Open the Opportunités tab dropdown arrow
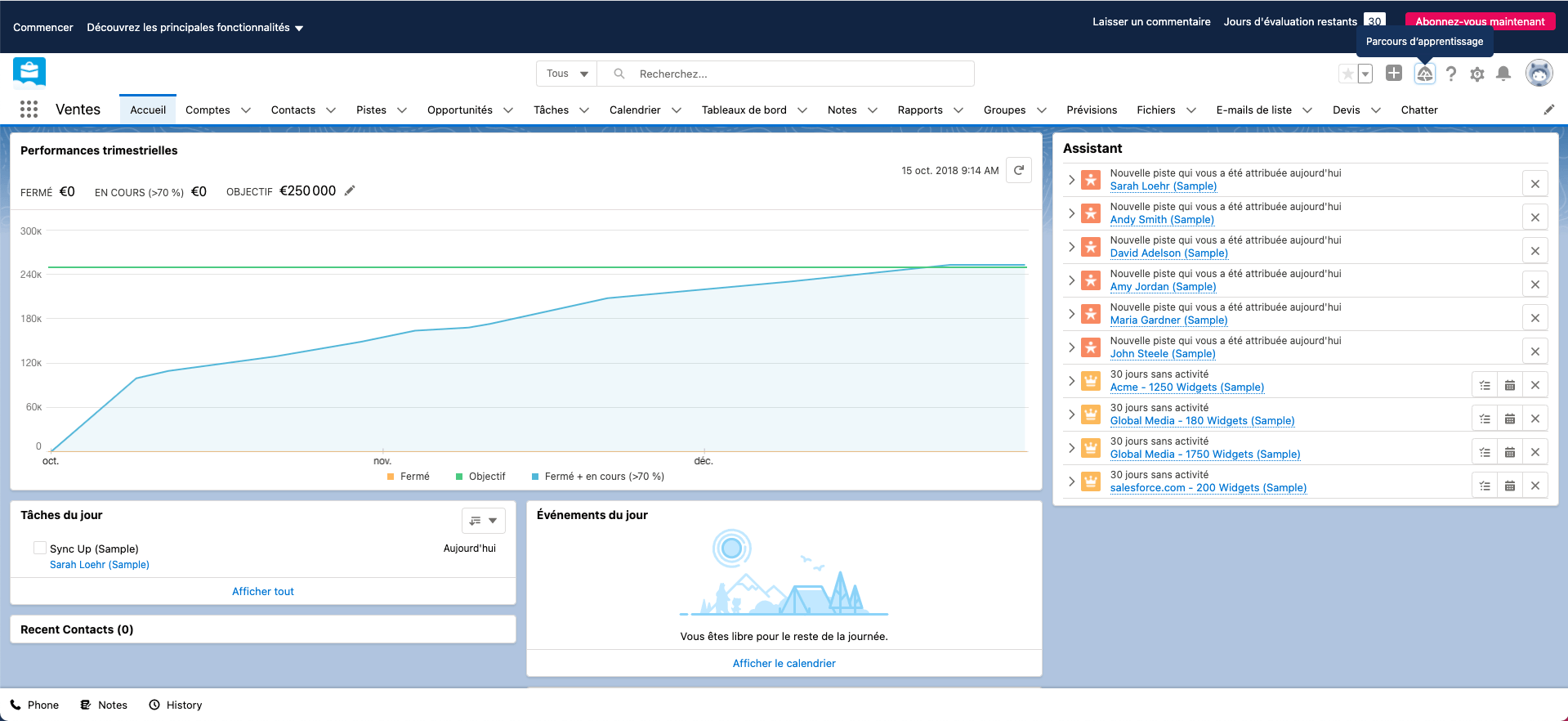 (508, 110)
